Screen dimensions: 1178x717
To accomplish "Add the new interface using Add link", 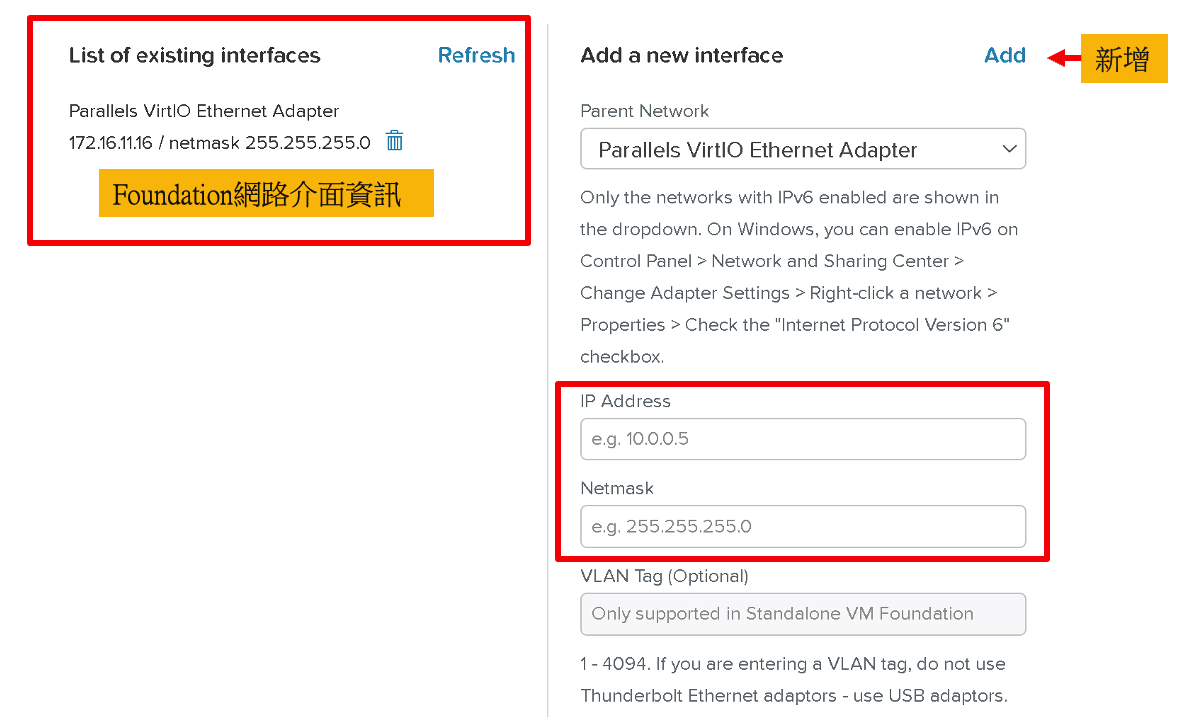I will click(1004, 55).
